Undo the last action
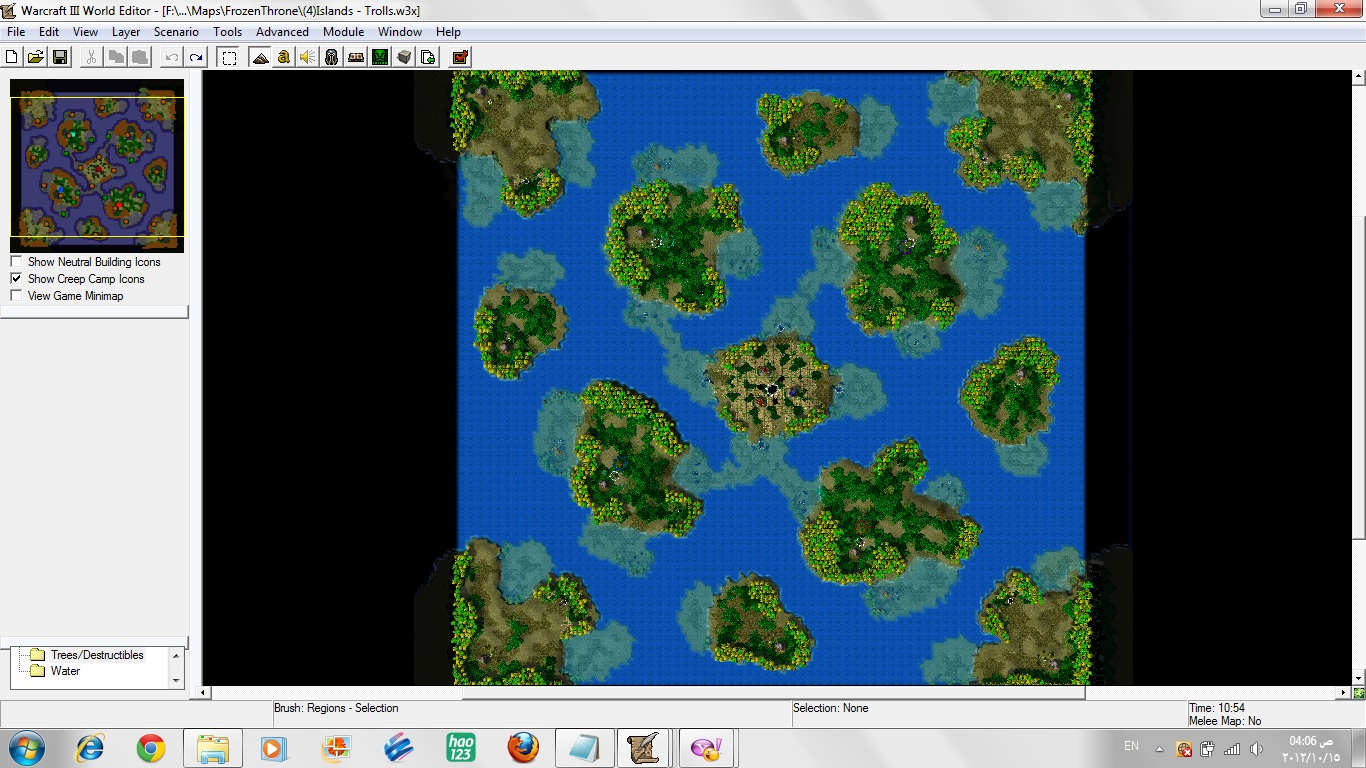This screenshot has width=1366, height=768. coord(171,57)
